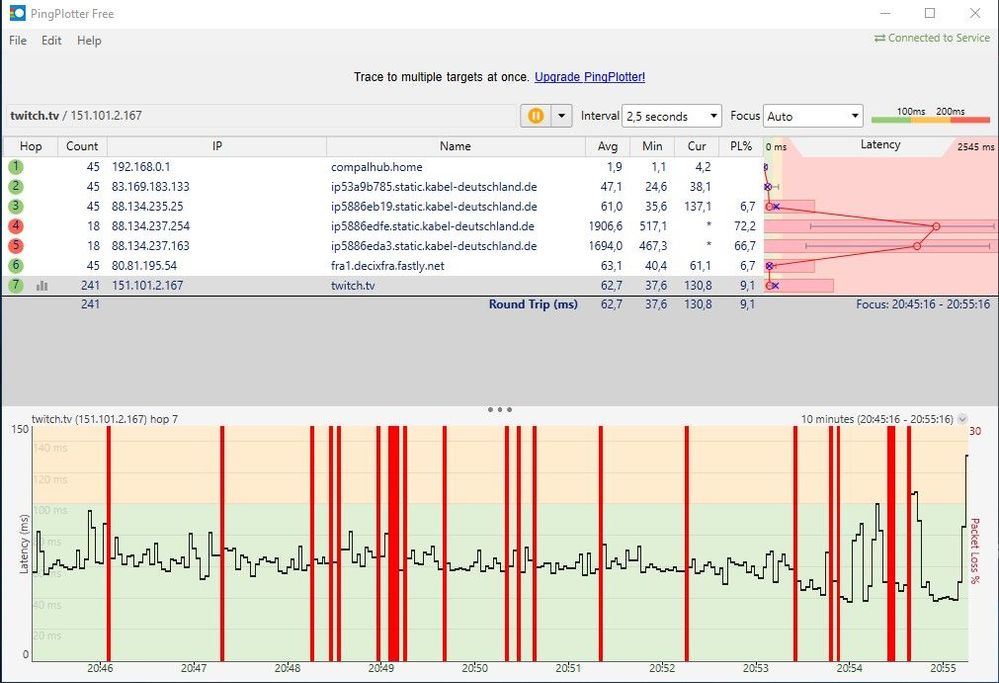Expand the Interval 2,5 seconds dropdown
999x683 pixels.
(671, 116)
